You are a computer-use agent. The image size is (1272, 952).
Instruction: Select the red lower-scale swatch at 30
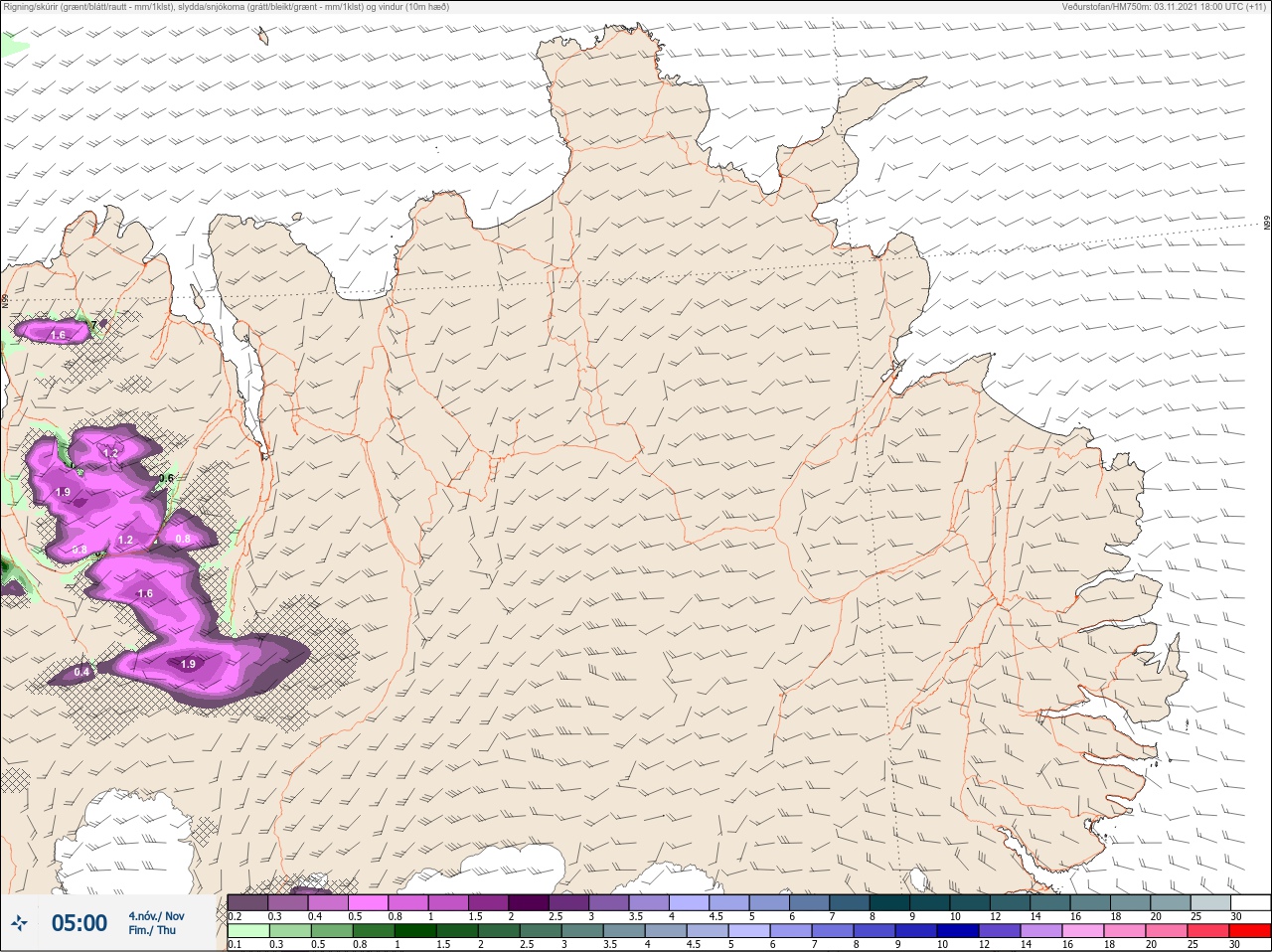1250,931
